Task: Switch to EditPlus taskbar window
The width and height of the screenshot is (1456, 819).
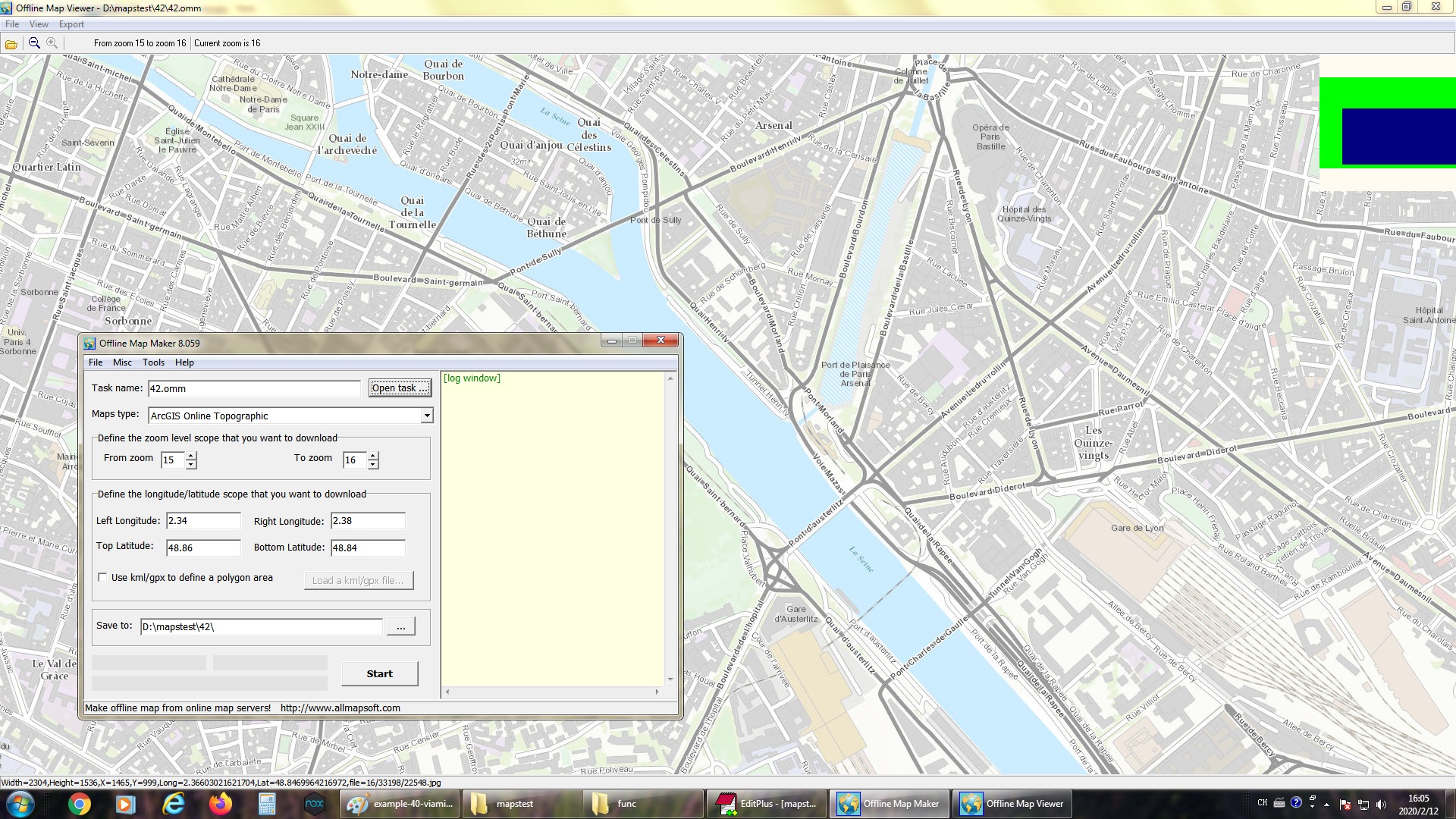Action: (767, 804)
